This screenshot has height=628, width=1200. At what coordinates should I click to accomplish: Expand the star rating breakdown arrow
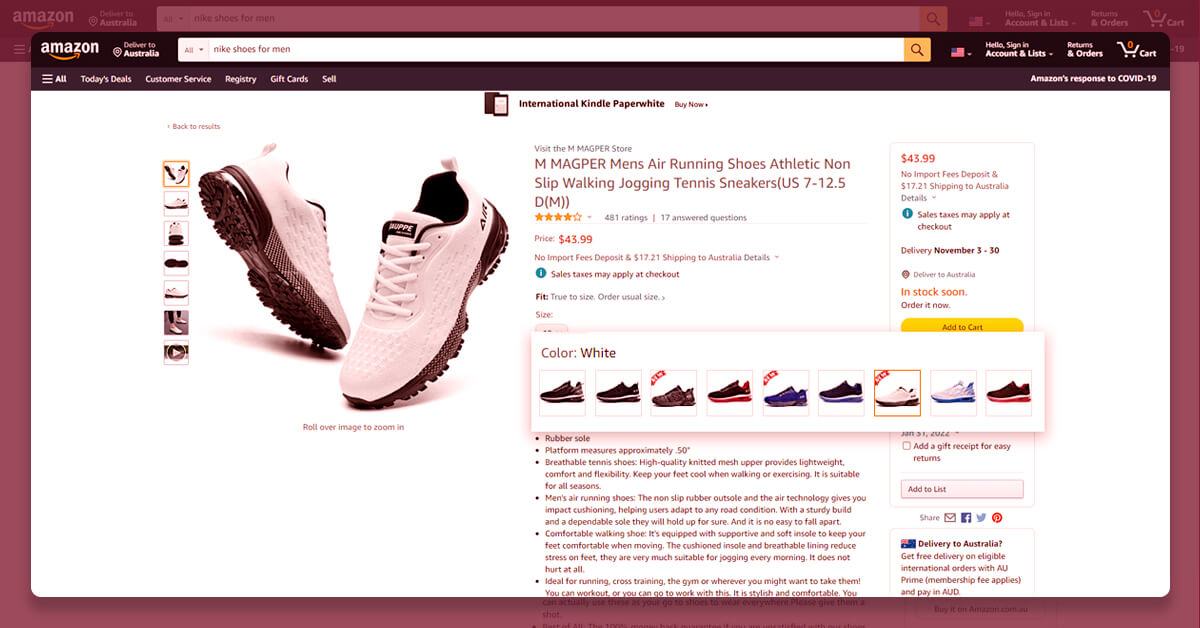coord(590,217)
